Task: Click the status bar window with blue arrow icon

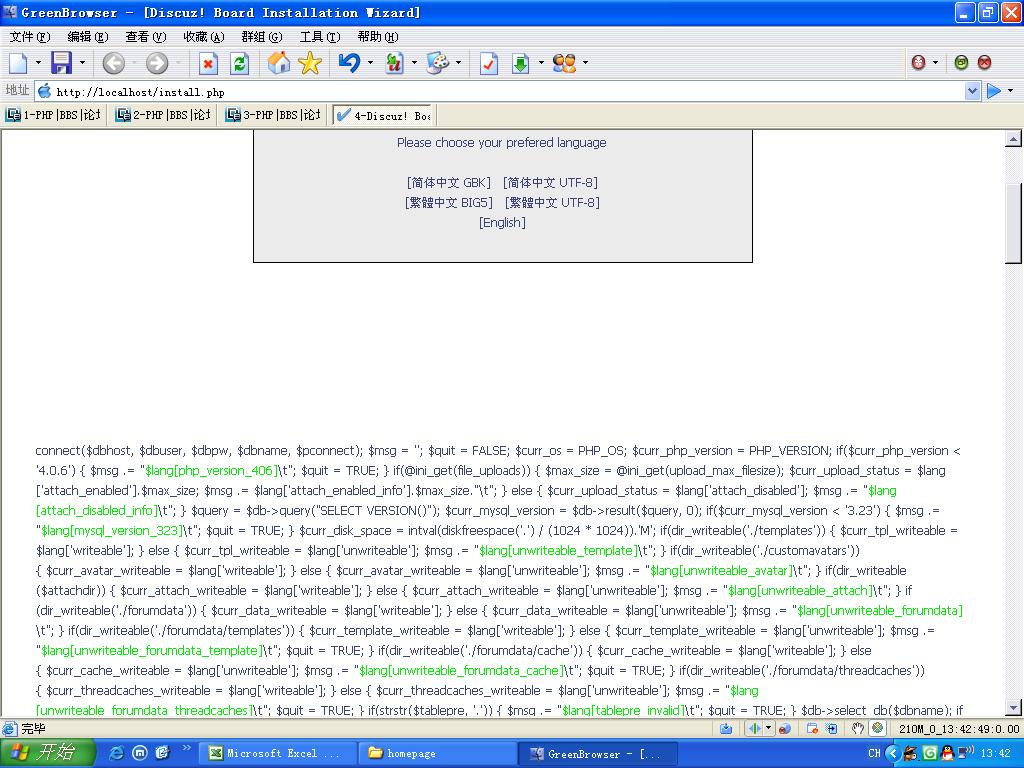Action: pyautogui.click(x=832, y=728)
